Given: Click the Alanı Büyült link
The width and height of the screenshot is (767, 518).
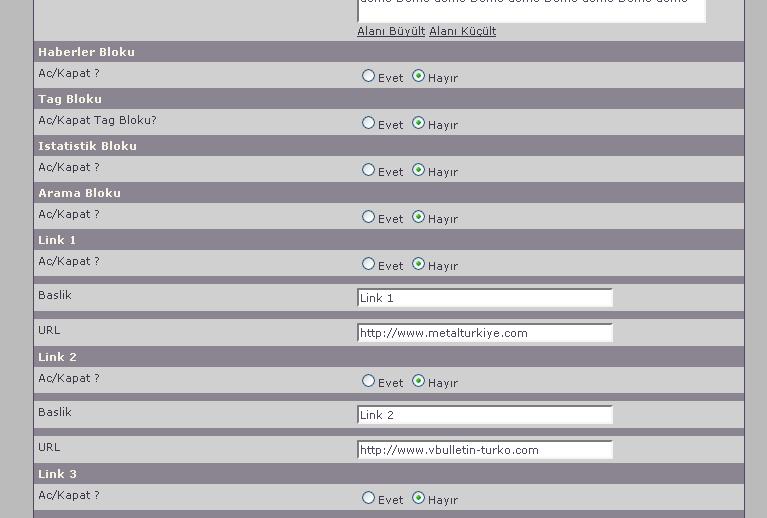Looking at the screenshot, I should coord(391,31).
